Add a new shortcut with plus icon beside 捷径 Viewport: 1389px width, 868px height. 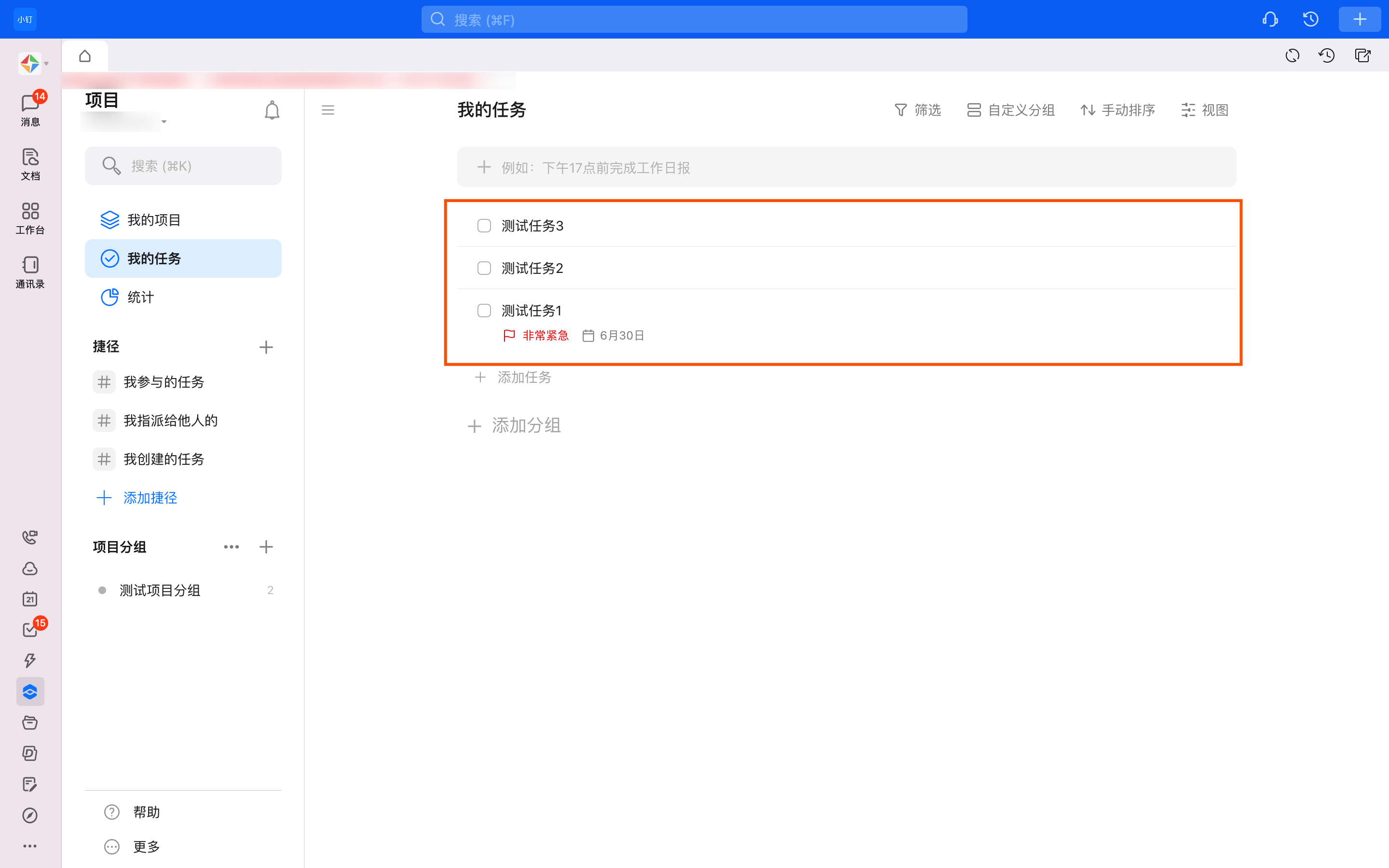(x=266, y=347)
